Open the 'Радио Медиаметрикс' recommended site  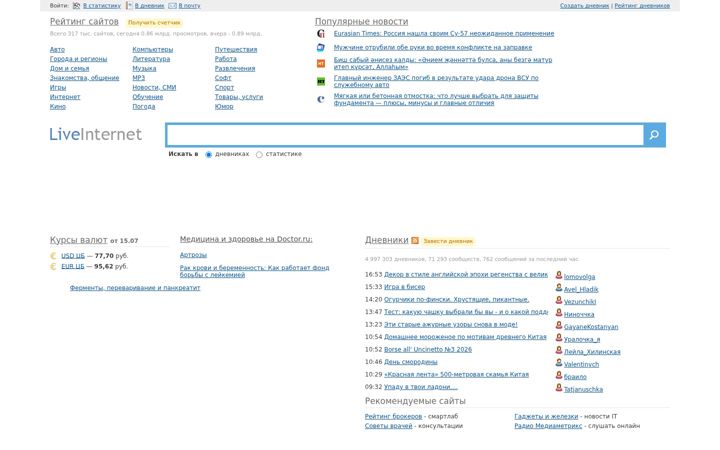(x=548, y=426)
